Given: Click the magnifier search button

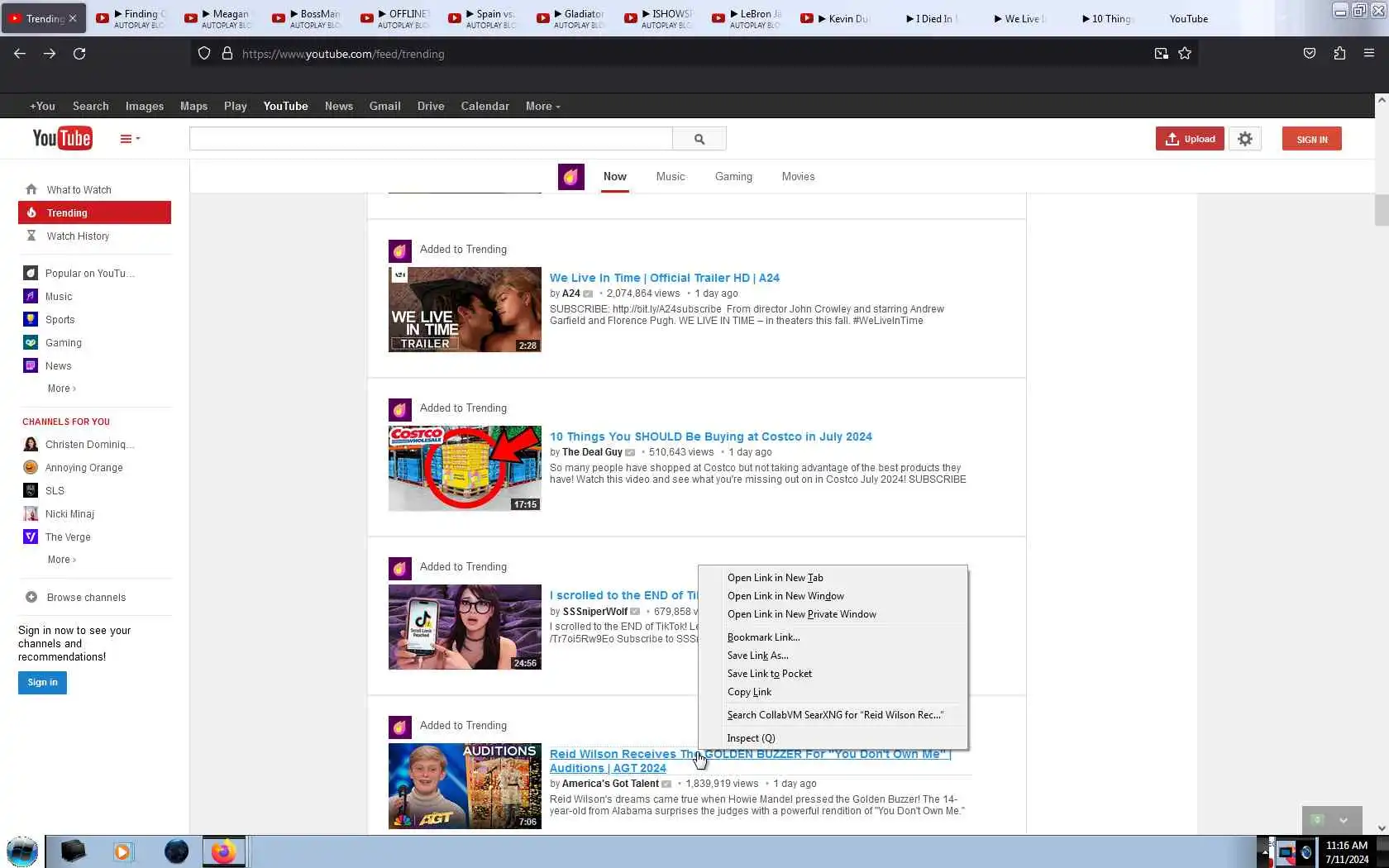Looking at the screenshot, I should coord(699,139).
